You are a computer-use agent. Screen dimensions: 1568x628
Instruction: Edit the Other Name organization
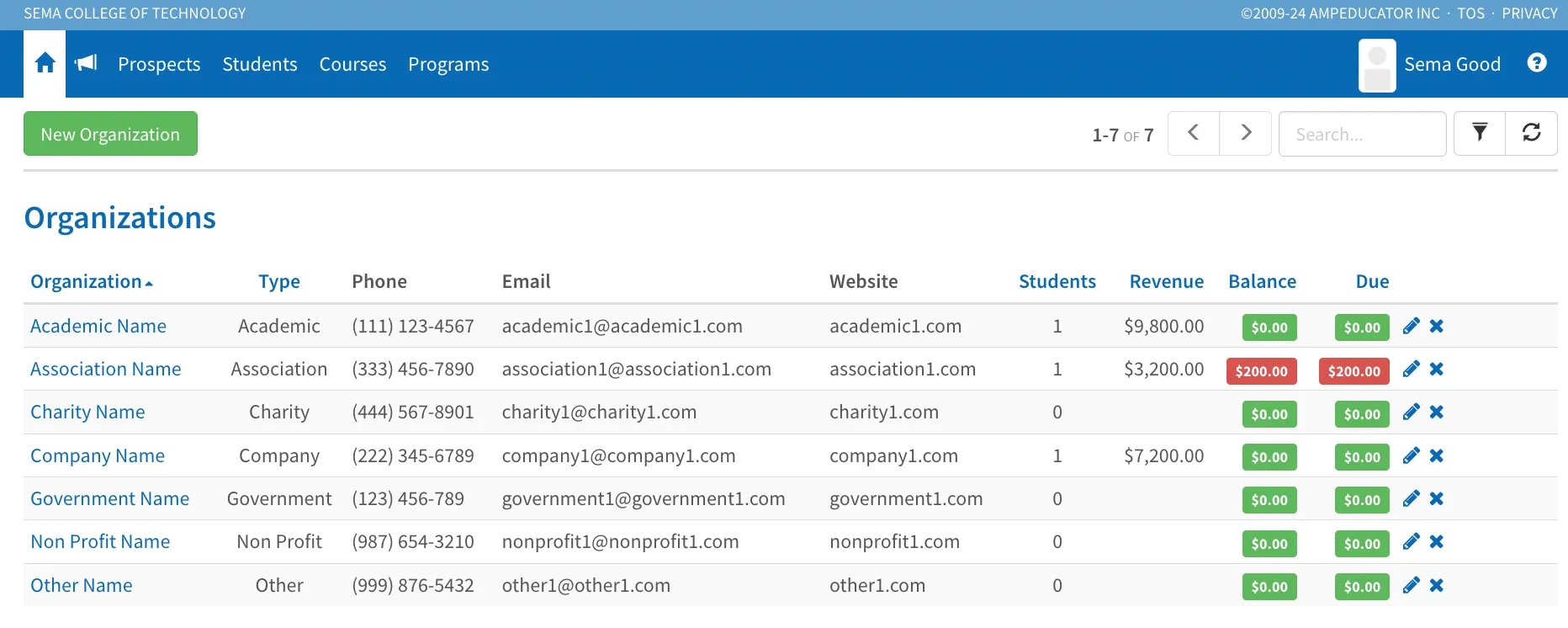1411,585
